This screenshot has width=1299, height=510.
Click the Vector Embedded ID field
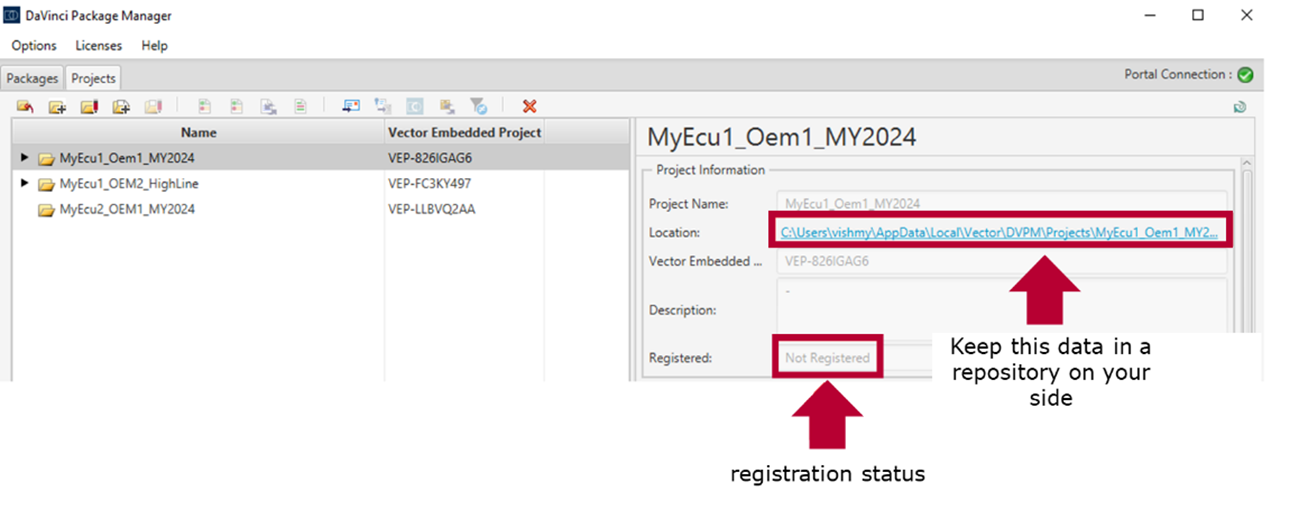1001,261
